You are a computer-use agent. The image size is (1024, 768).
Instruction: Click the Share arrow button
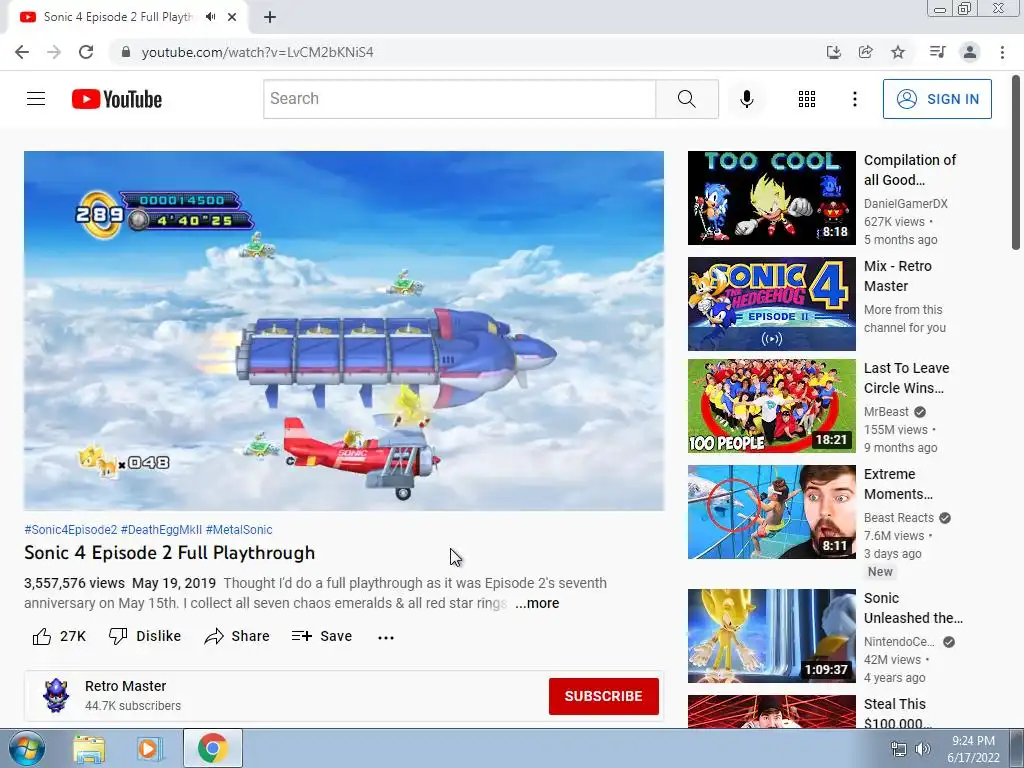point(236,636)
